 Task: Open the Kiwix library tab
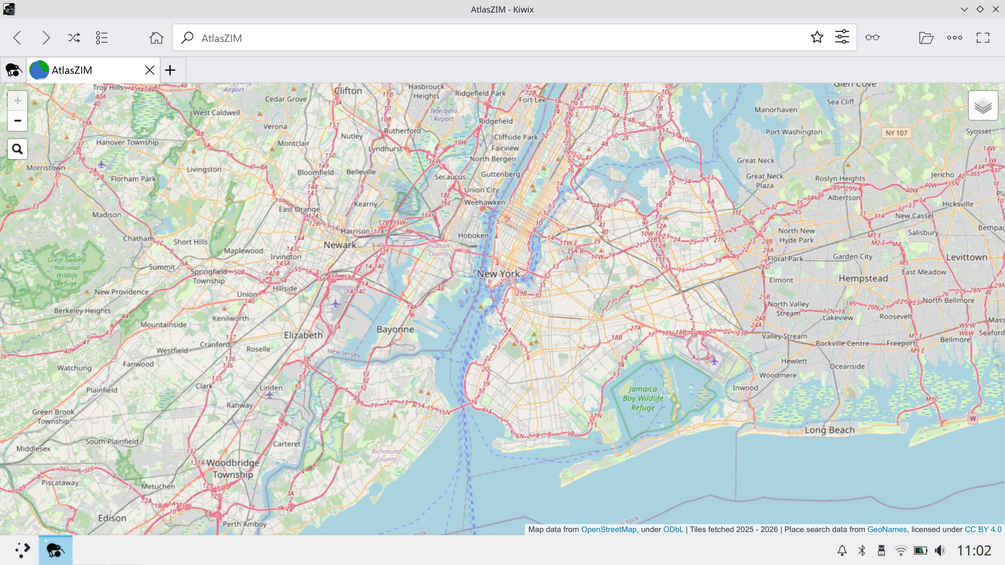tap(13, 70)
